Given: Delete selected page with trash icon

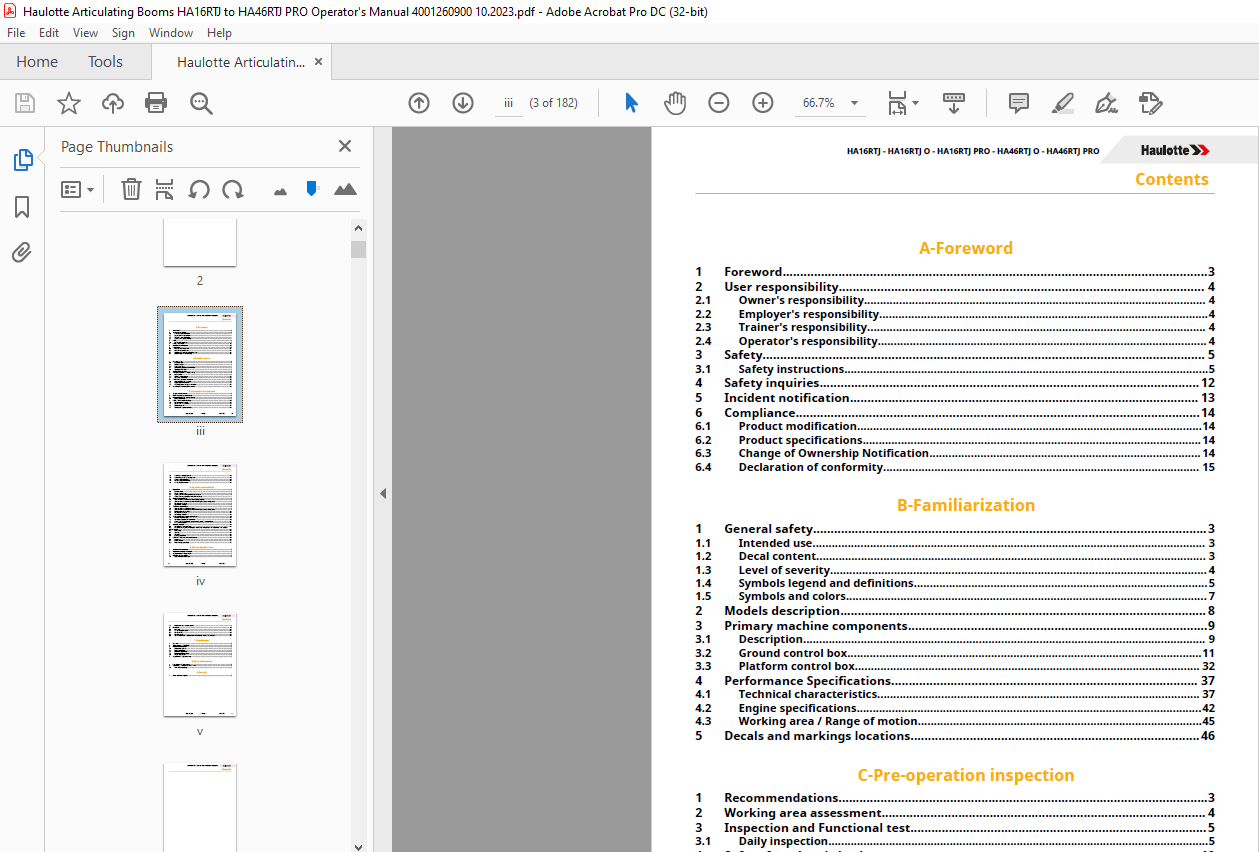Looking at the screenshot, I should [131, 189].
